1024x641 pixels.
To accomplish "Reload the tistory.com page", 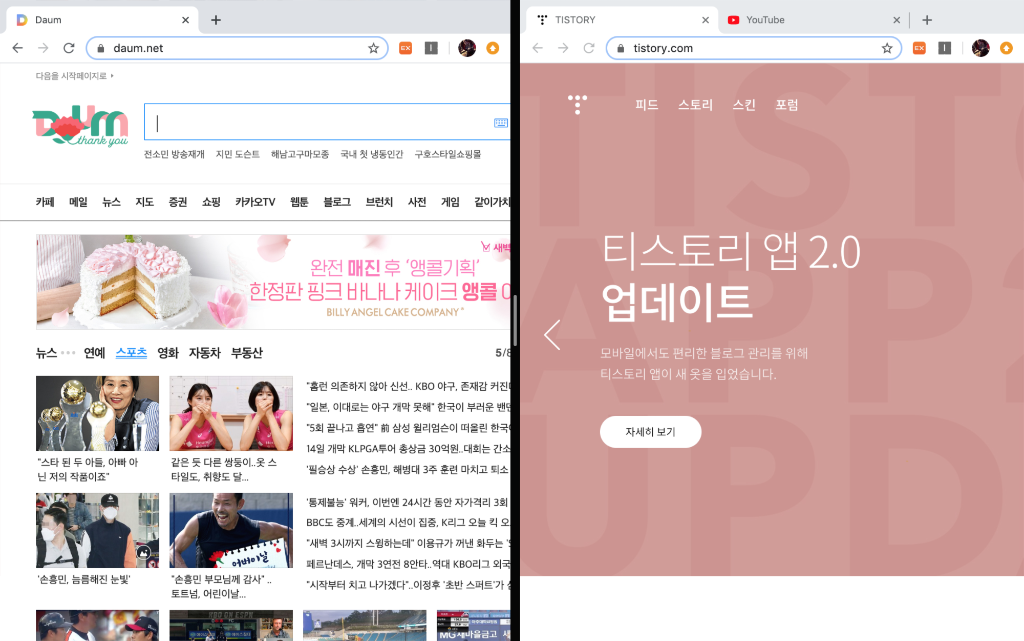I will [x=588, y=48].
